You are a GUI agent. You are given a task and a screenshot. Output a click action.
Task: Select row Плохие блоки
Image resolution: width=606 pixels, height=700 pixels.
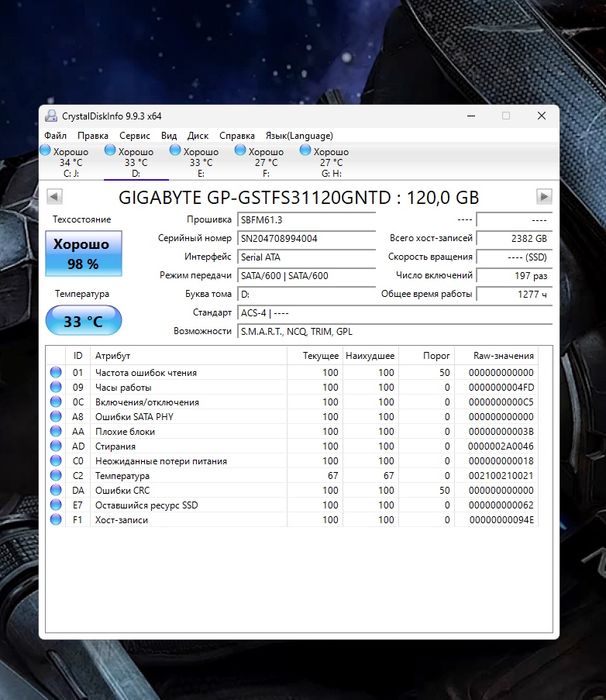293,431
